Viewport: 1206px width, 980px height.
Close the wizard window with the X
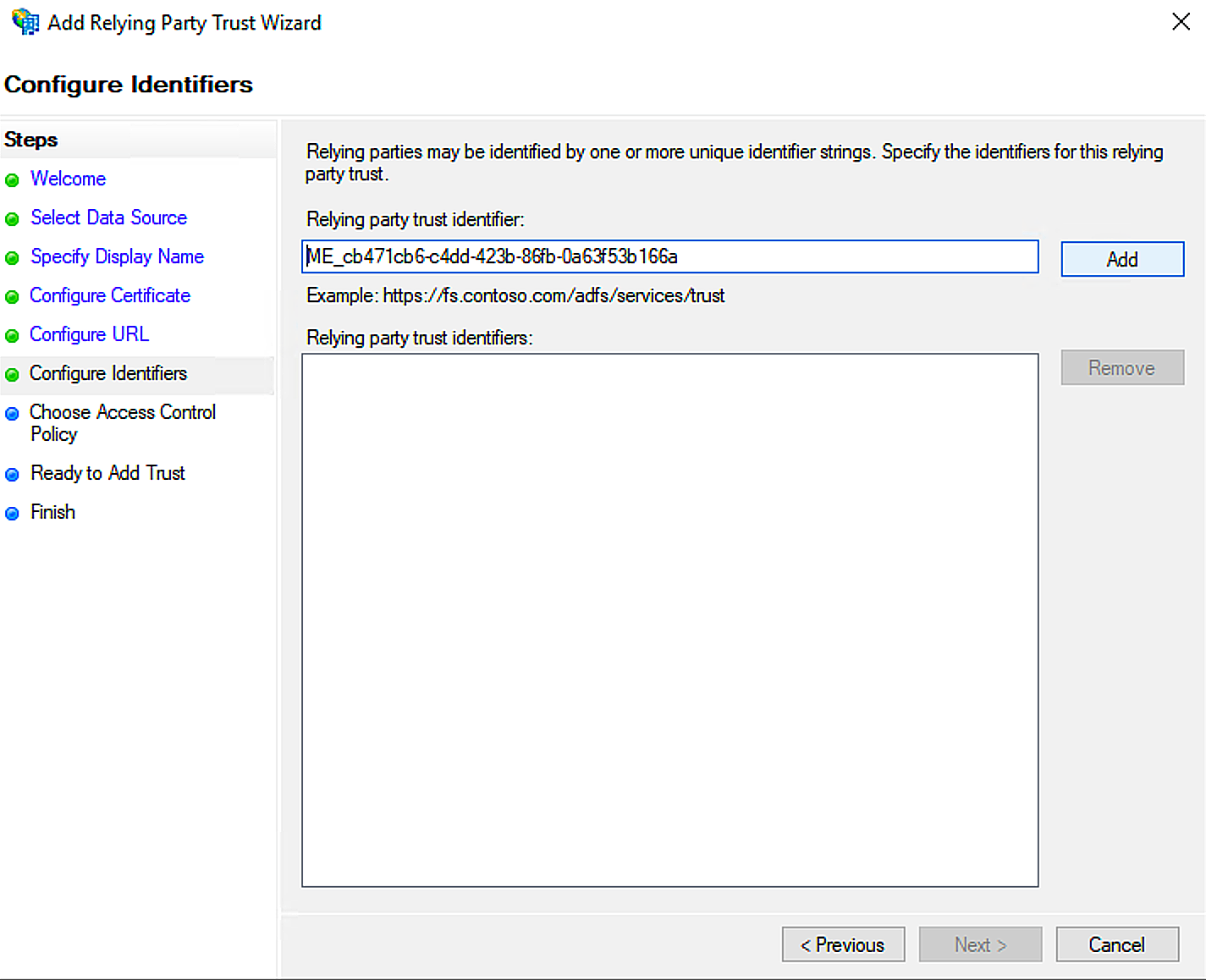1181,22
